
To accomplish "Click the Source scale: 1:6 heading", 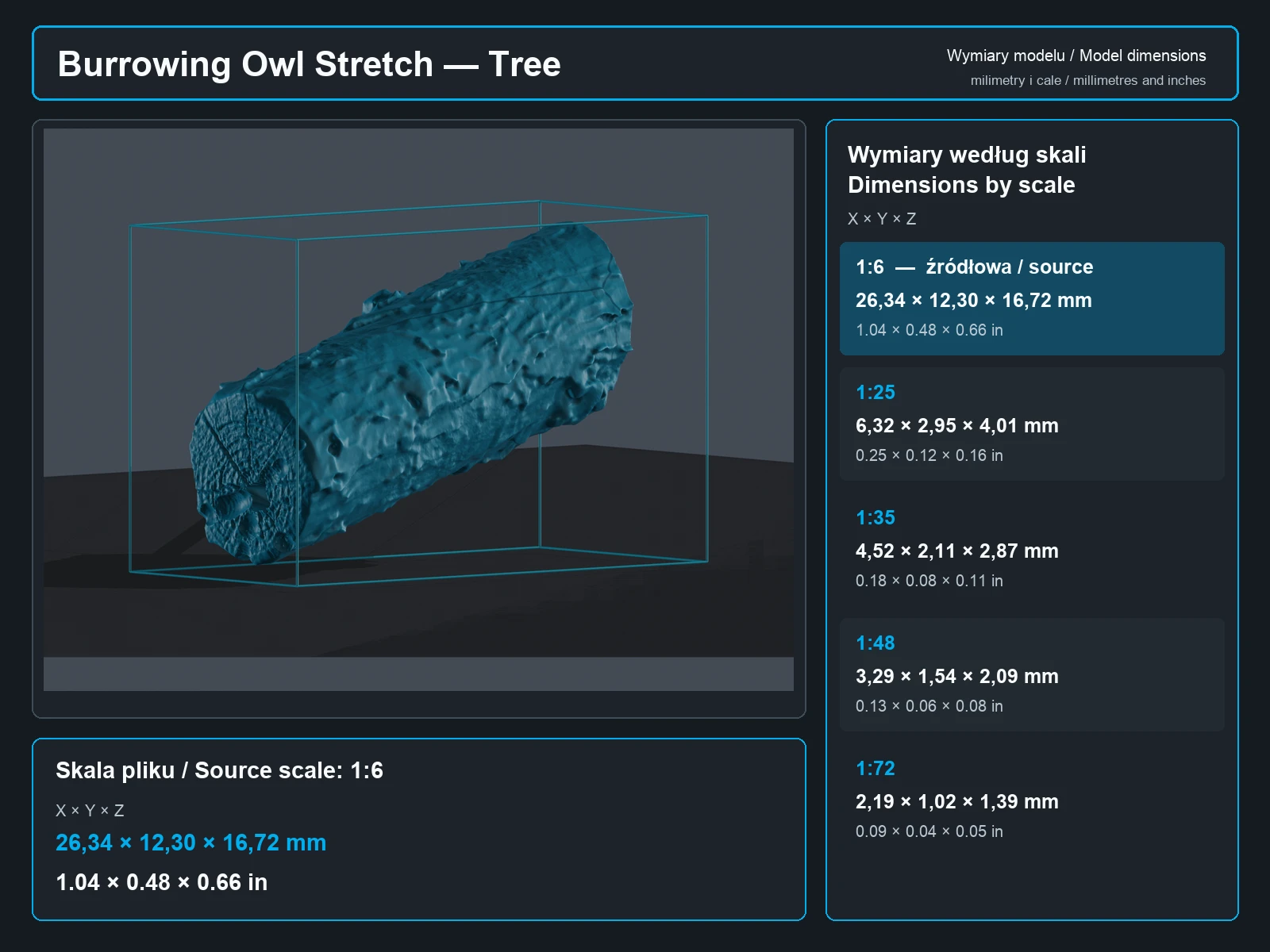I will [219, 770].
